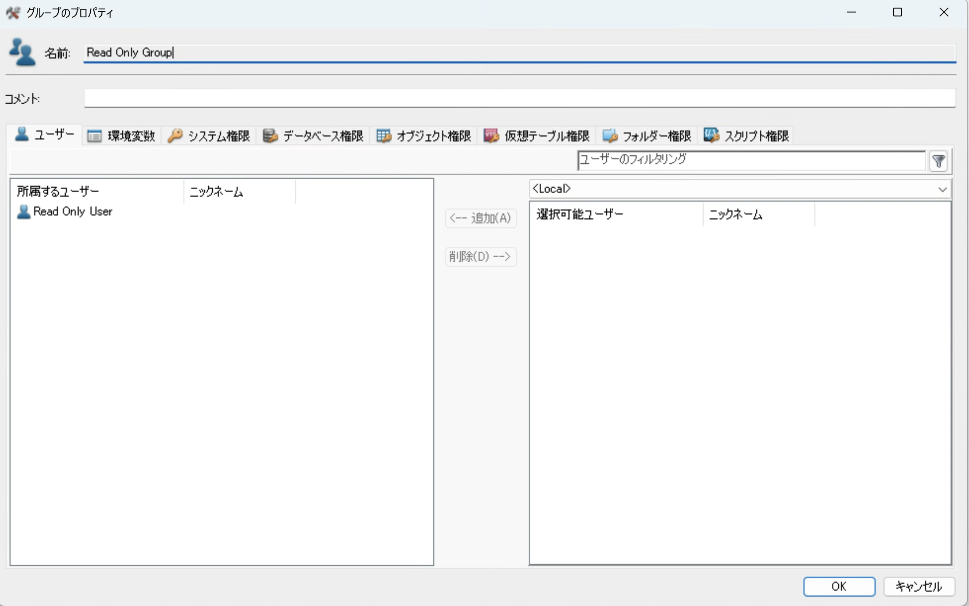Image resolution: width=969 pixels, height=606 pixels.
Task: Select the ユーザー tab
Action: (44, 135)
